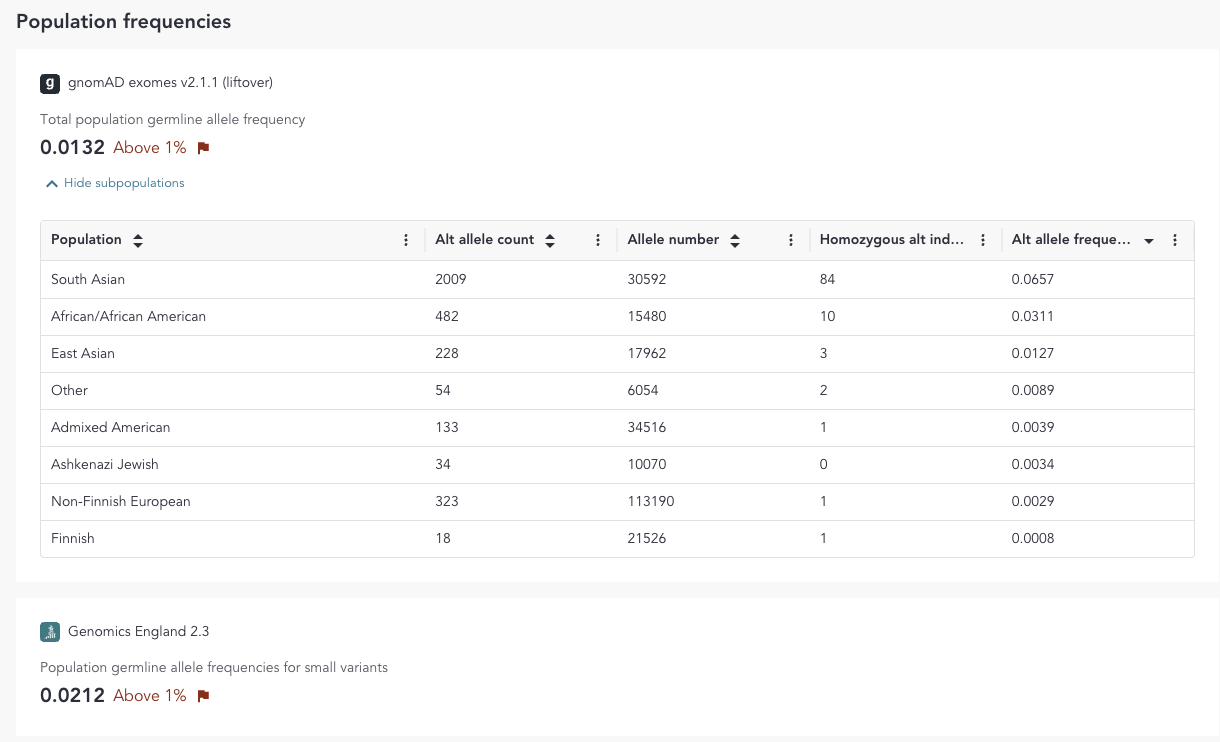Click the gnomAD logo icon
The height and width of the screenshot is (742, 1220).
click(x=50, y=83)
